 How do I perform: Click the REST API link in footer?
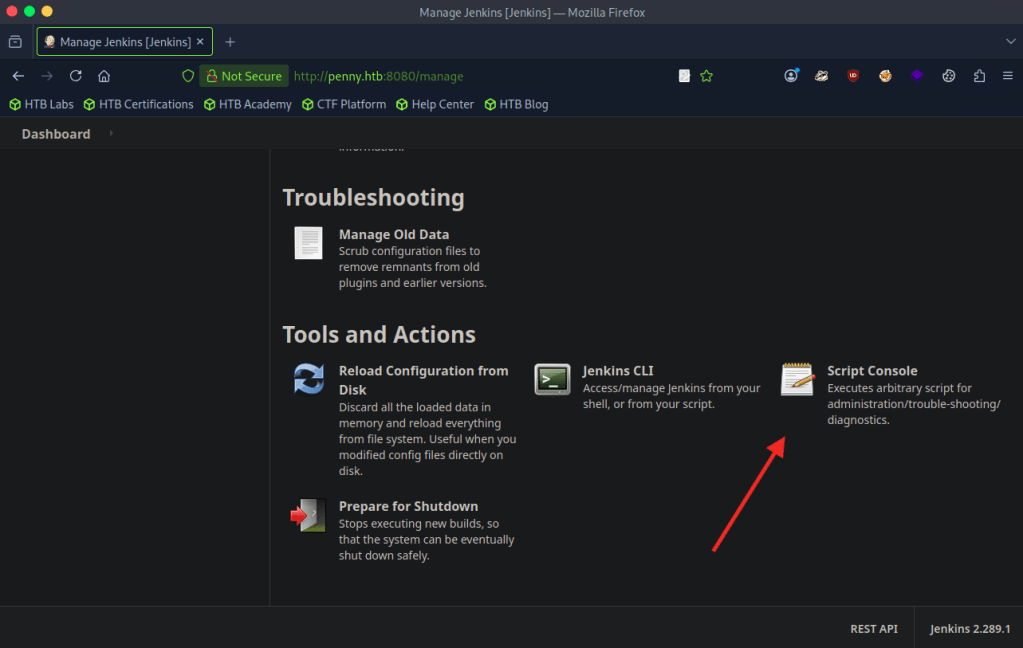click(873, 629)
